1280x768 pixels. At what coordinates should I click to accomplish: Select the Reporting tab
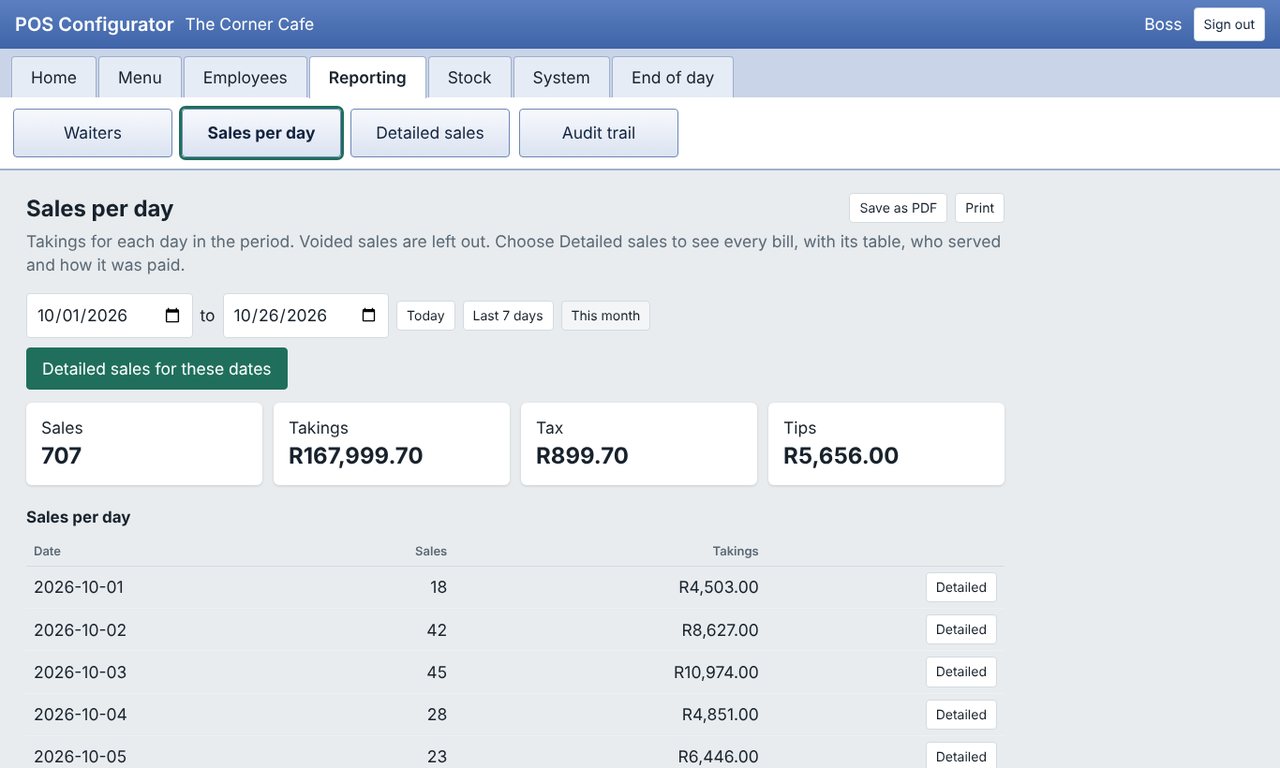[367, 78]
